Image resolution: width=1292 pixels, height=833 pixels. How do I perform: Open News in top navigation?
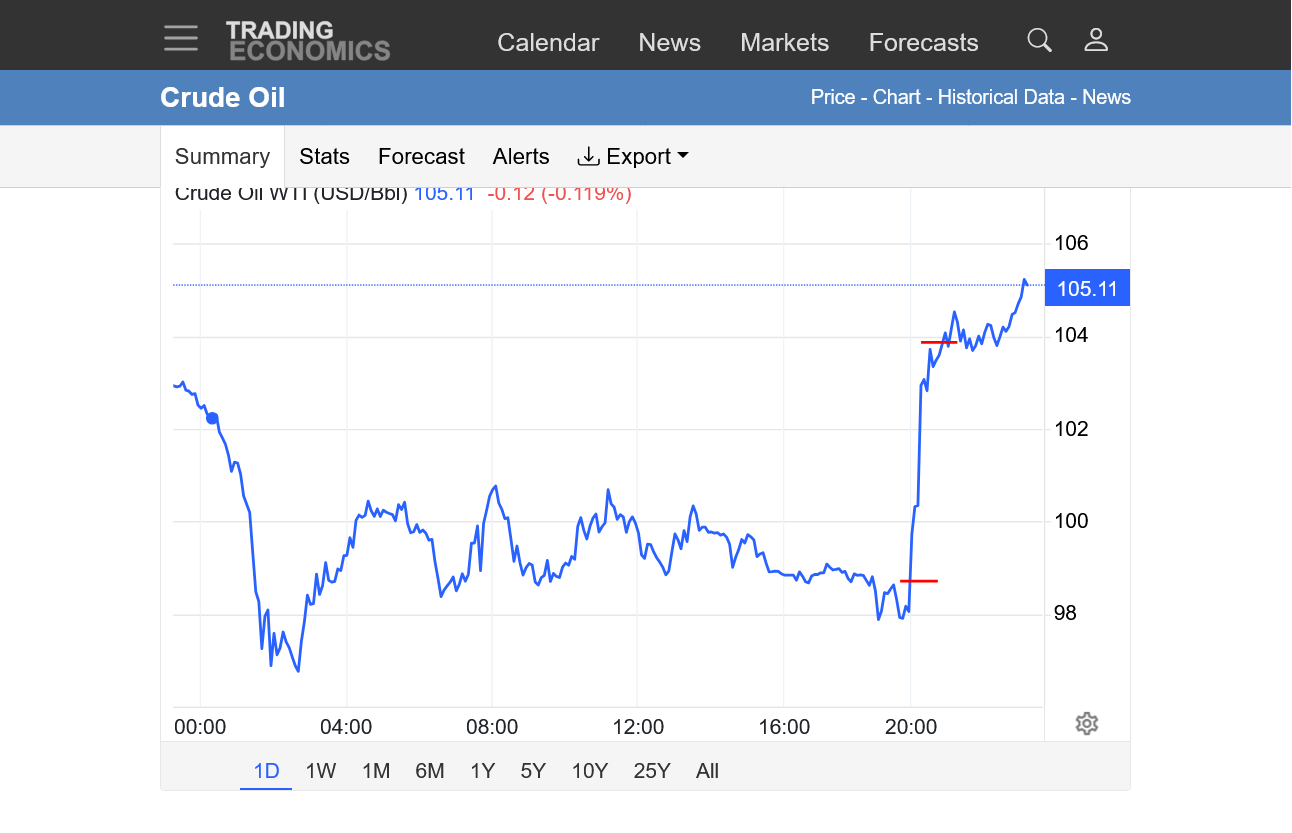(x=669, y=43)
